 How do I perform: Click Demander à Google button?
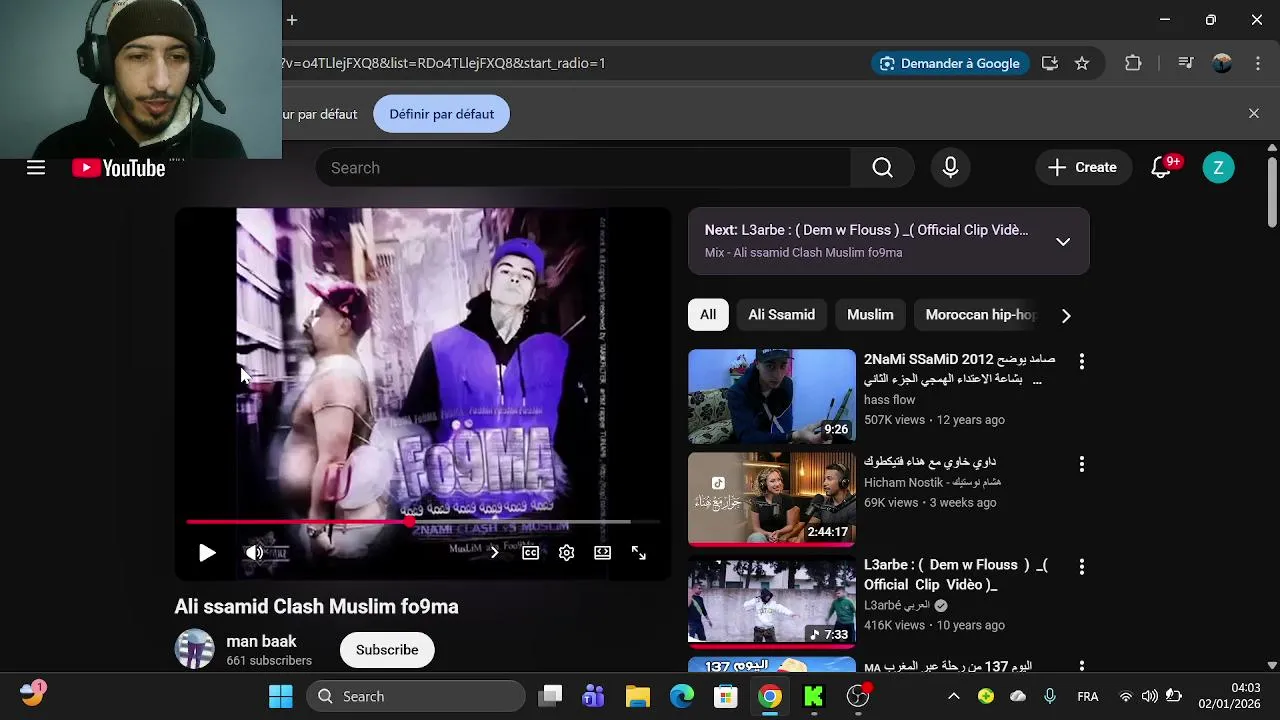point(949,63)
